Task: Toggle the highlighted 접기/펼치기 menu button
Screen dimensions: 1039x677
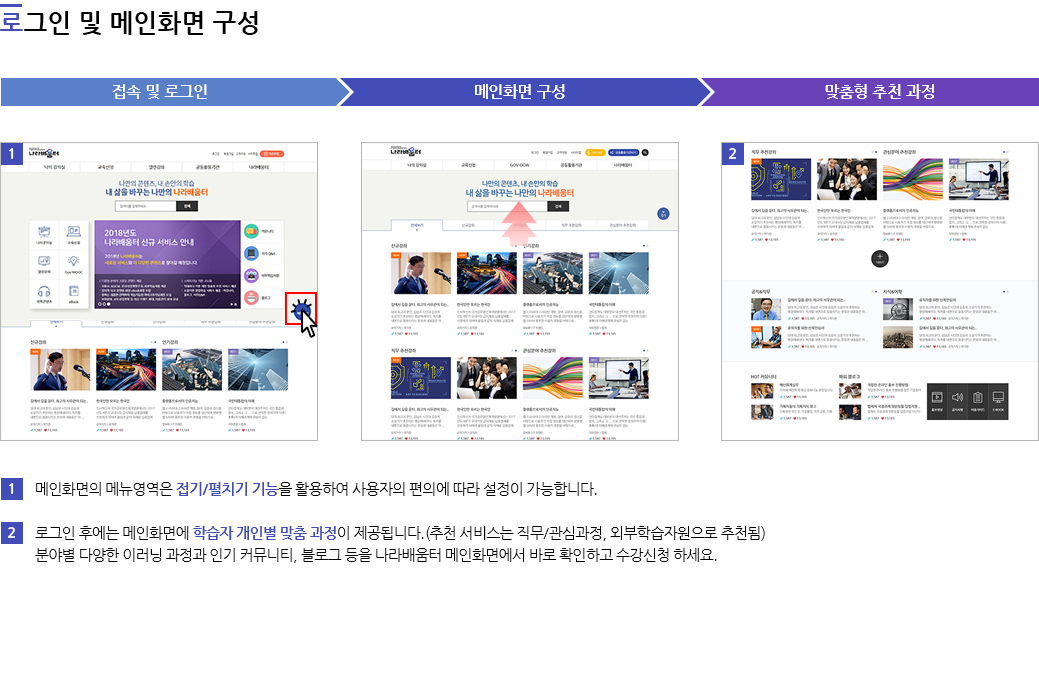Action: pos(302,308)
